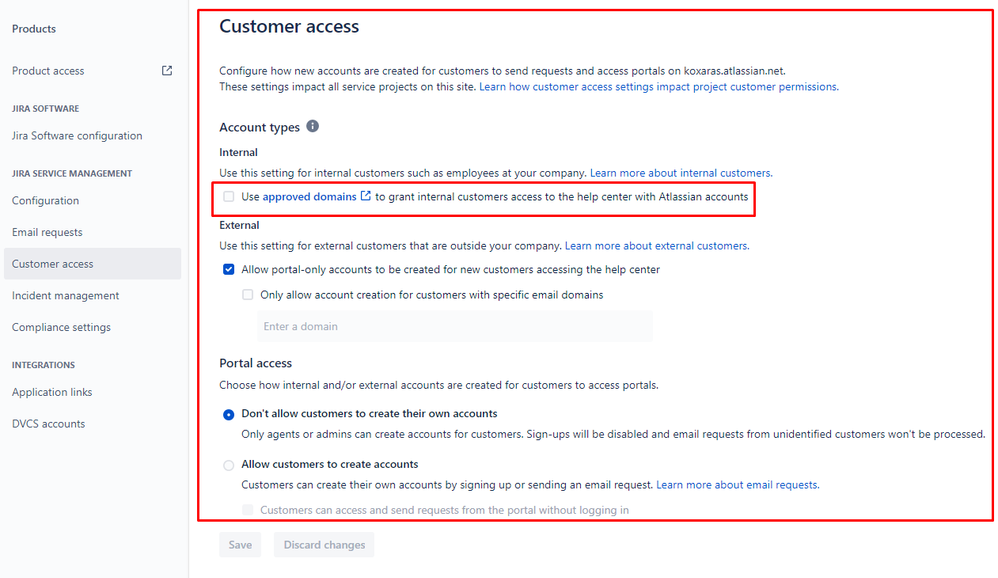Open Learn more about email requests

(737, 484)
